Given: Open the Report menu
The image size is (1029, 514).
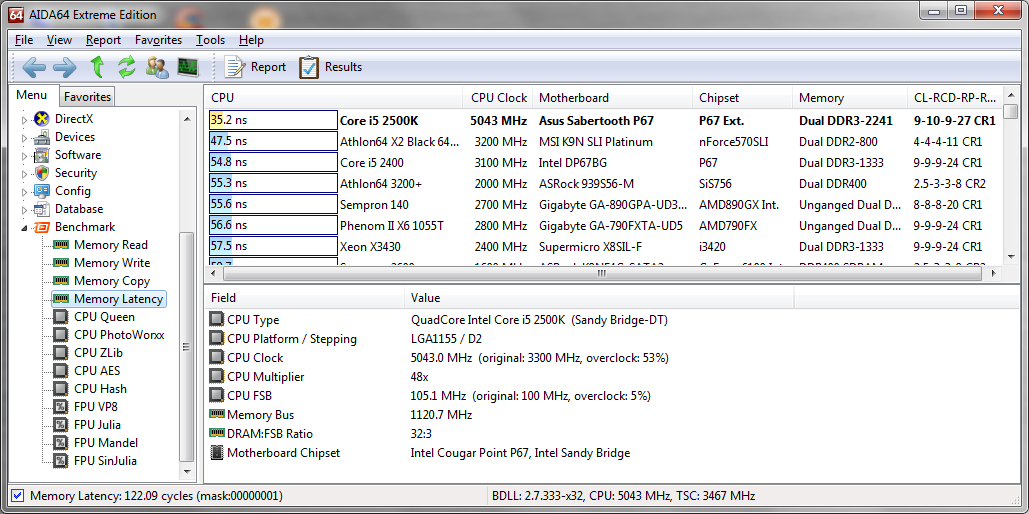Looking at the screenshot, I should [x=103, y=40].
